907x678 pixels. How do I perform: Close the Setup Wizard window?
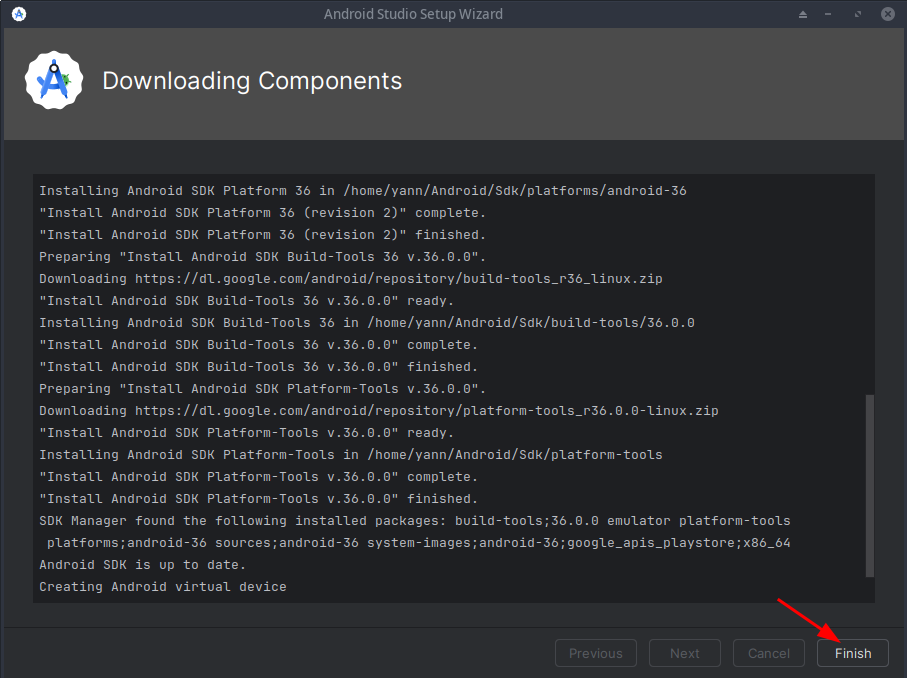pos(887,14)
